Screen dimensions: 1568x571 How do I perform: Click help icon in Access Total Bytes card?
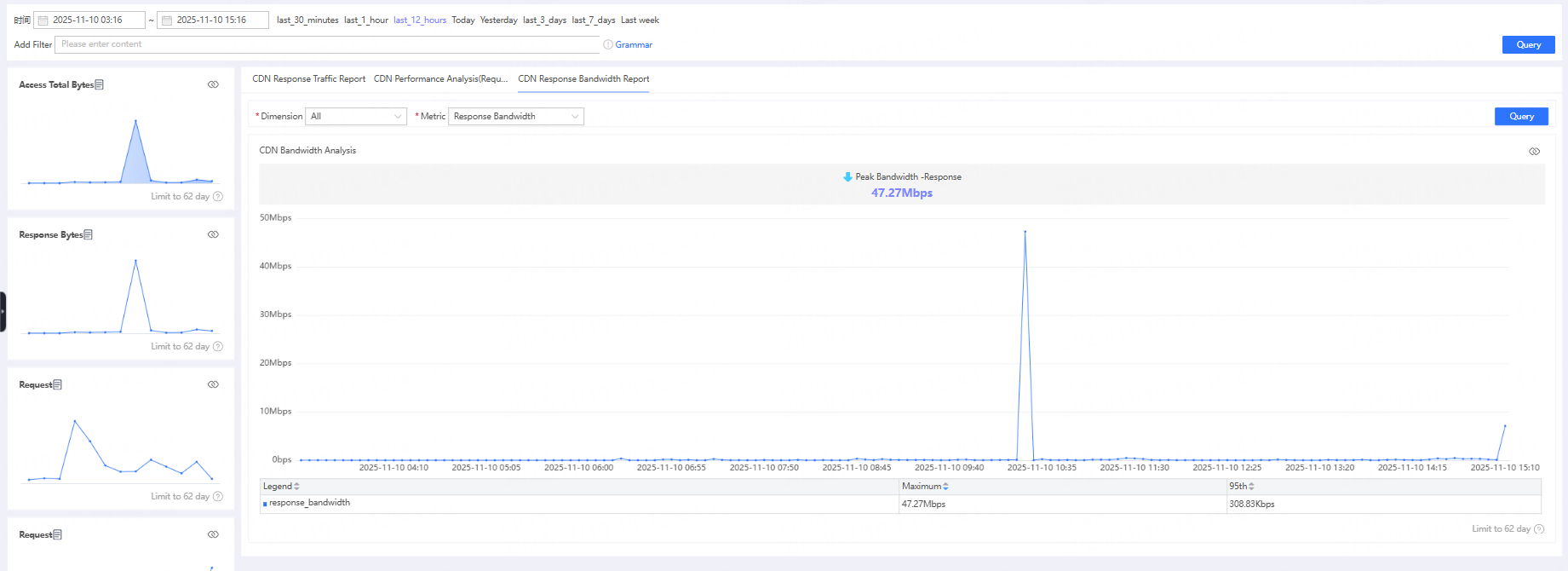click(x=218, y=196)
